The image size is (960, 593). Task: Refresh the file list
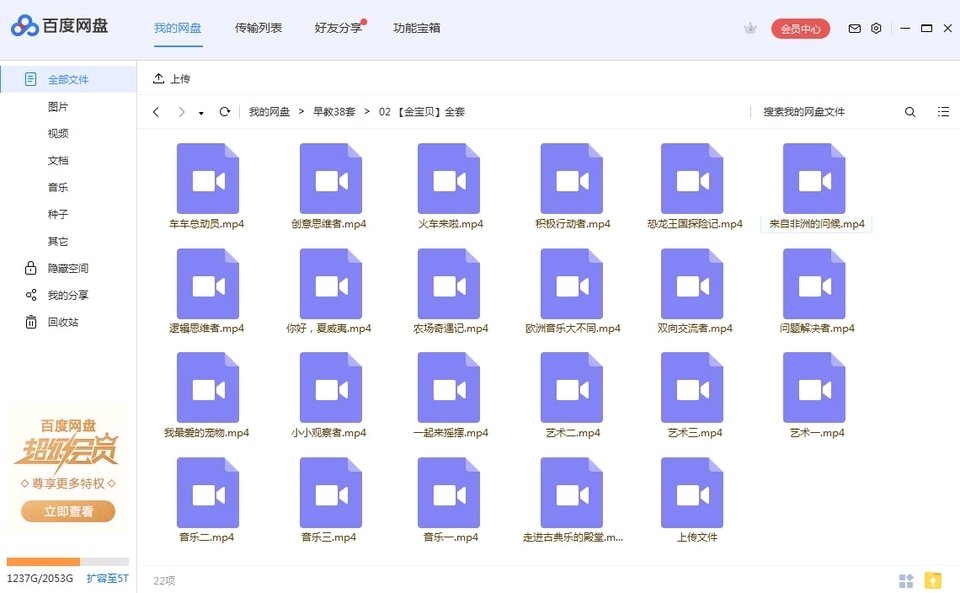[225, 112]
